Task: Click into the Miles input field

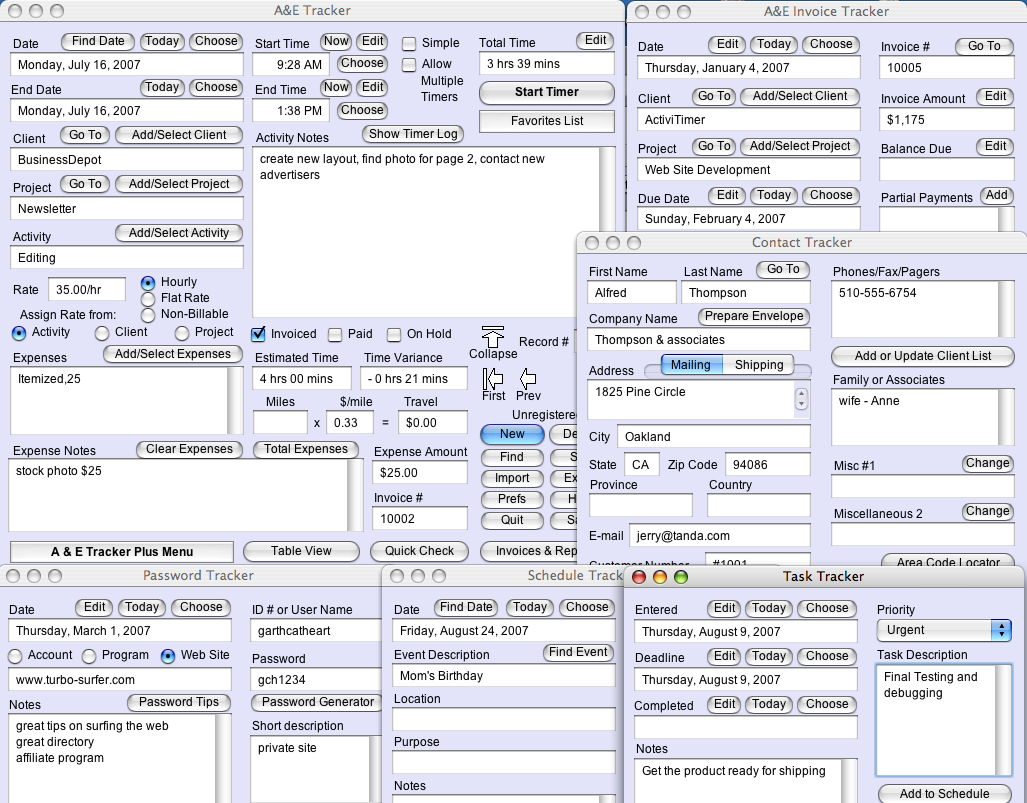Action: tap(280, 423)
